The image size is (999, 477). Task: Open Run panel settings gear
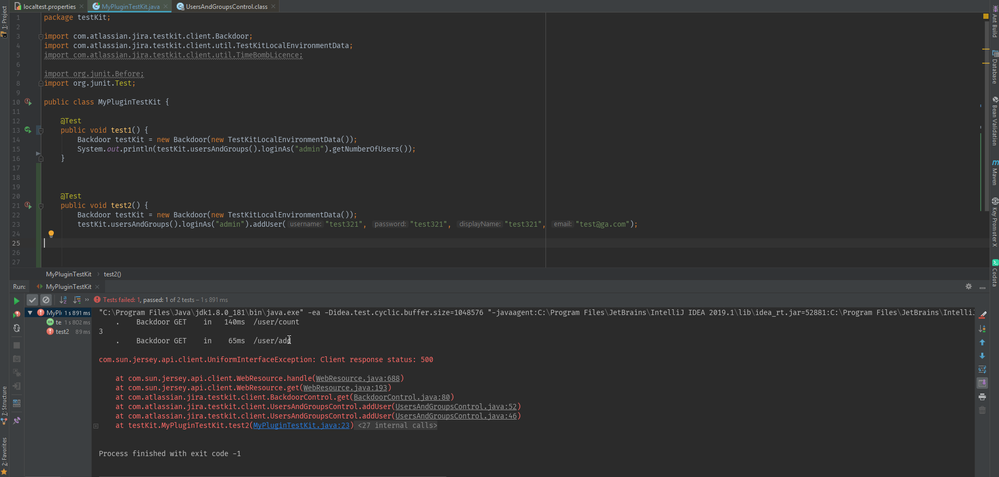pos(969,287)
